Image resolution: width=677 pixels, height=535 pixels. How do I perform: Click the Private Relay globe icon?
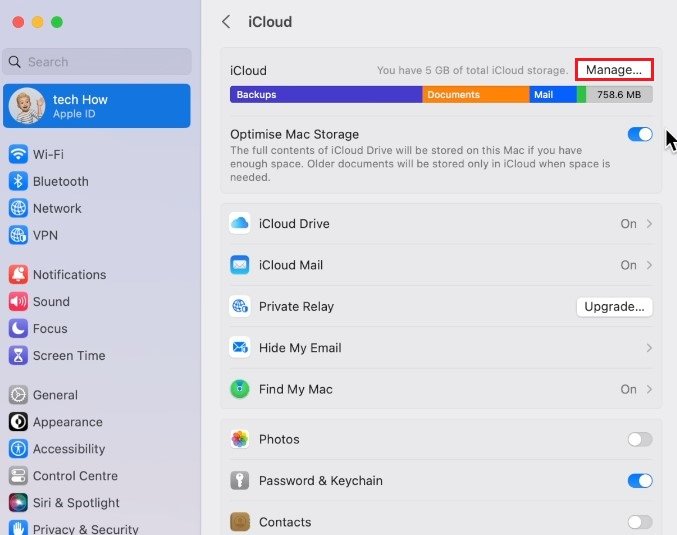240,307
